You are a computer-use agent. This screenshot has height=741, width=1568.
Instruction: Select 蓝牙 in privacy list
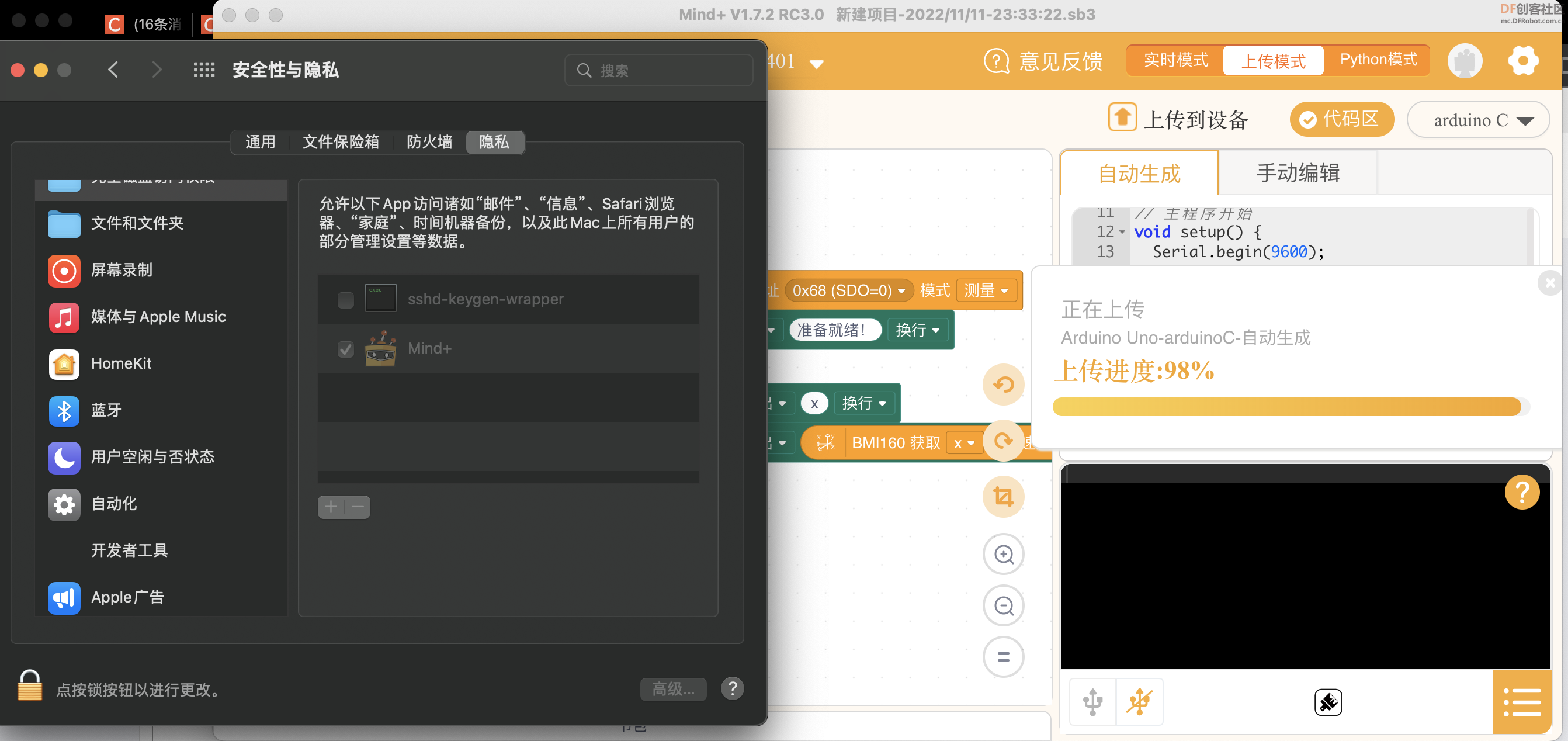161,411
